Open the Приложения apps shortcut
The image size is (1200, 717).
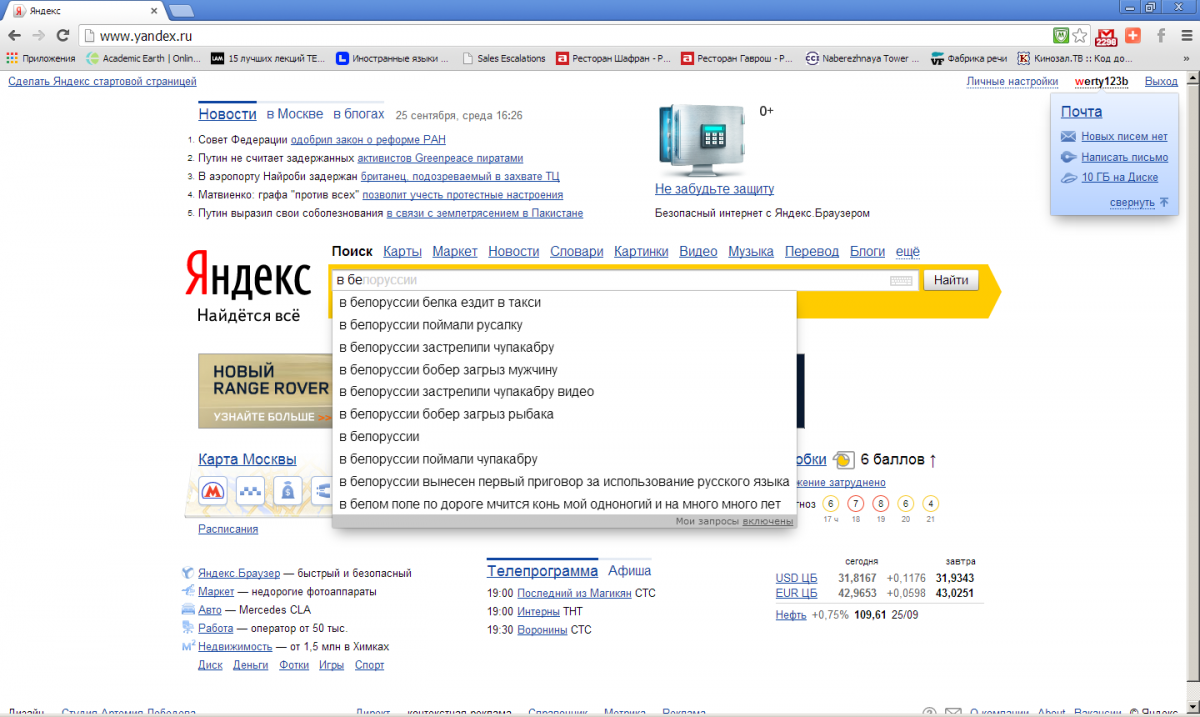[x=41, y=58]
